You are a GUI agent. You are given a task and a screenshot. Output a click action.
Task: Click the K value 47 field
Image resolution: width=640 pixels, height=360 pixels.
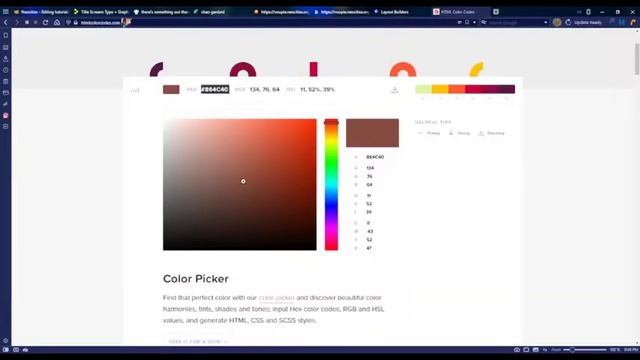tap(369, 248)
